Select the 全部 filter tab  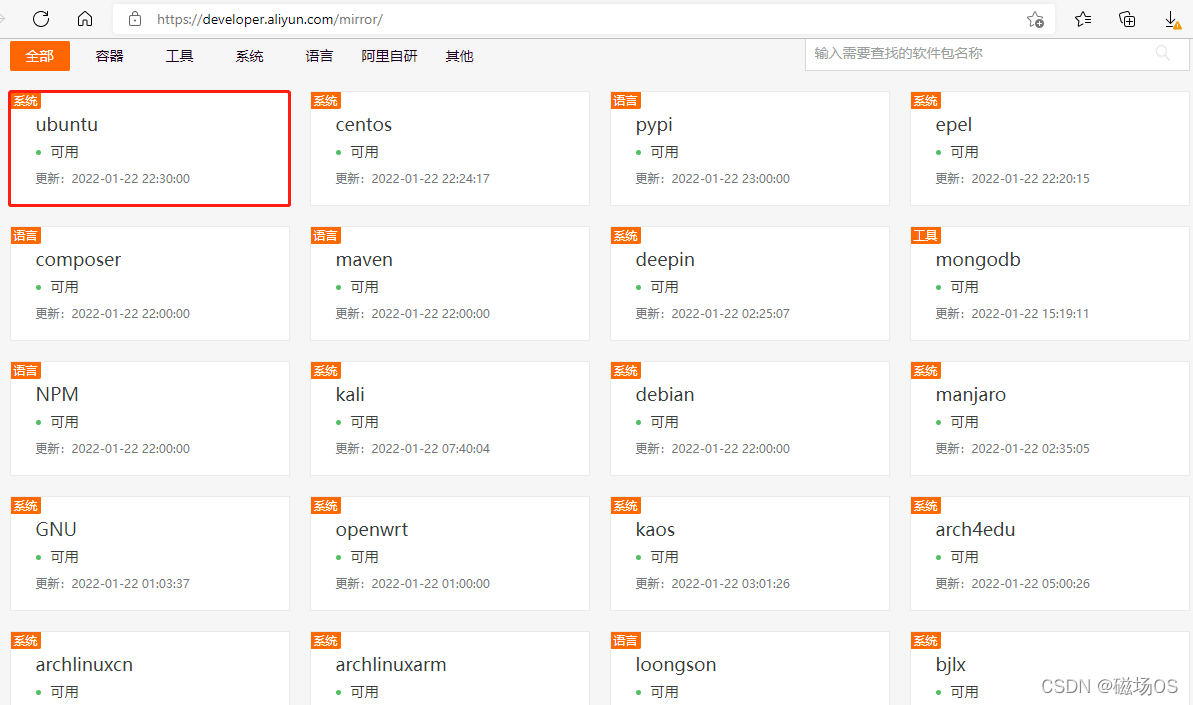(x=40, y=56)
